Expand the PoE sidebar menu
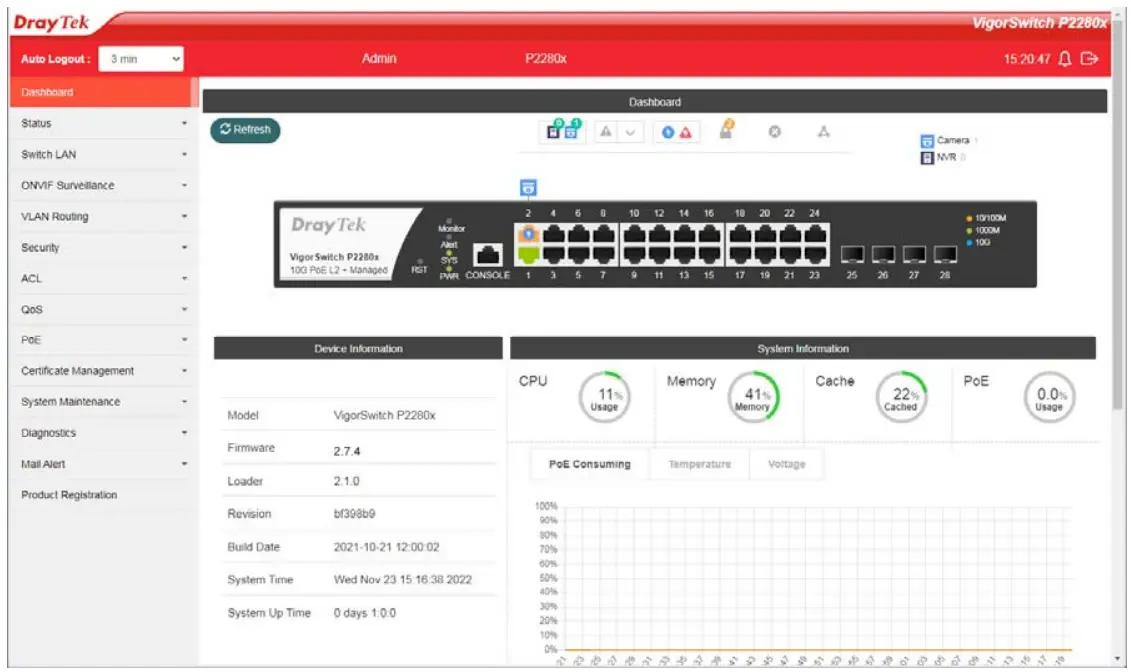This screenshot has height=672, width=1131. 104,340
